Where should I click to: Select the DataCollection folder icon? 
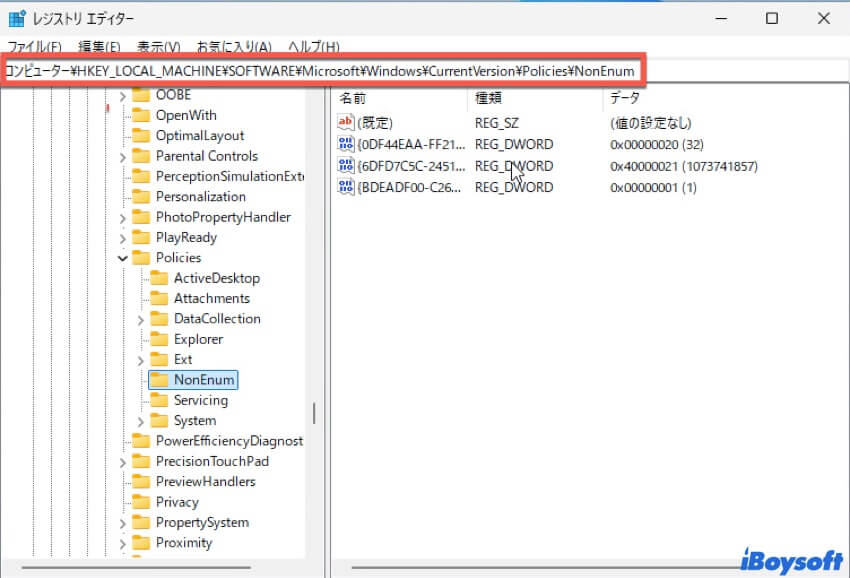click(x=159, y=318)
